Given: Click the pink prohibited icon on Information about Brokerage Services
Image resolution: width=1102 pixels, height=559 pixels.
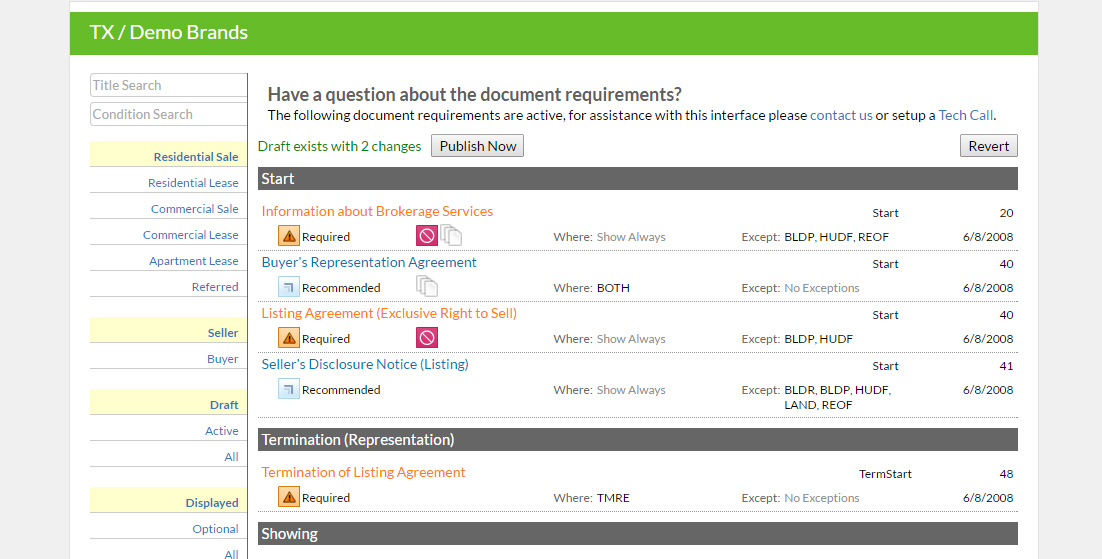Looking at the screenshot, I should click(427, 236).
